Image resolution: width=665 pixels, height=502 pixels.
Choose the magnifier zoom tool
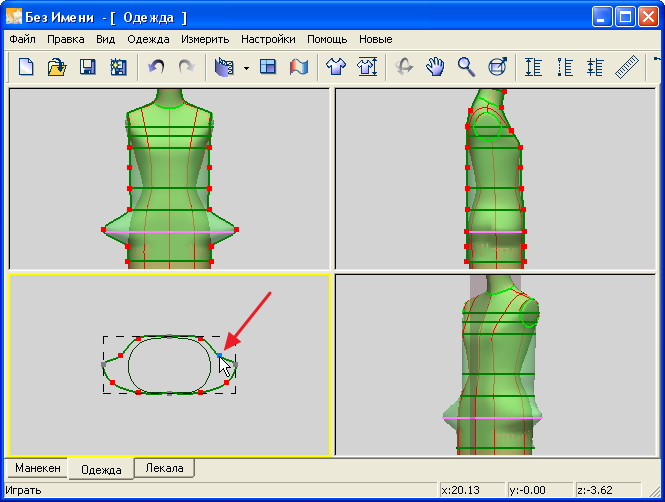point(466,67)
